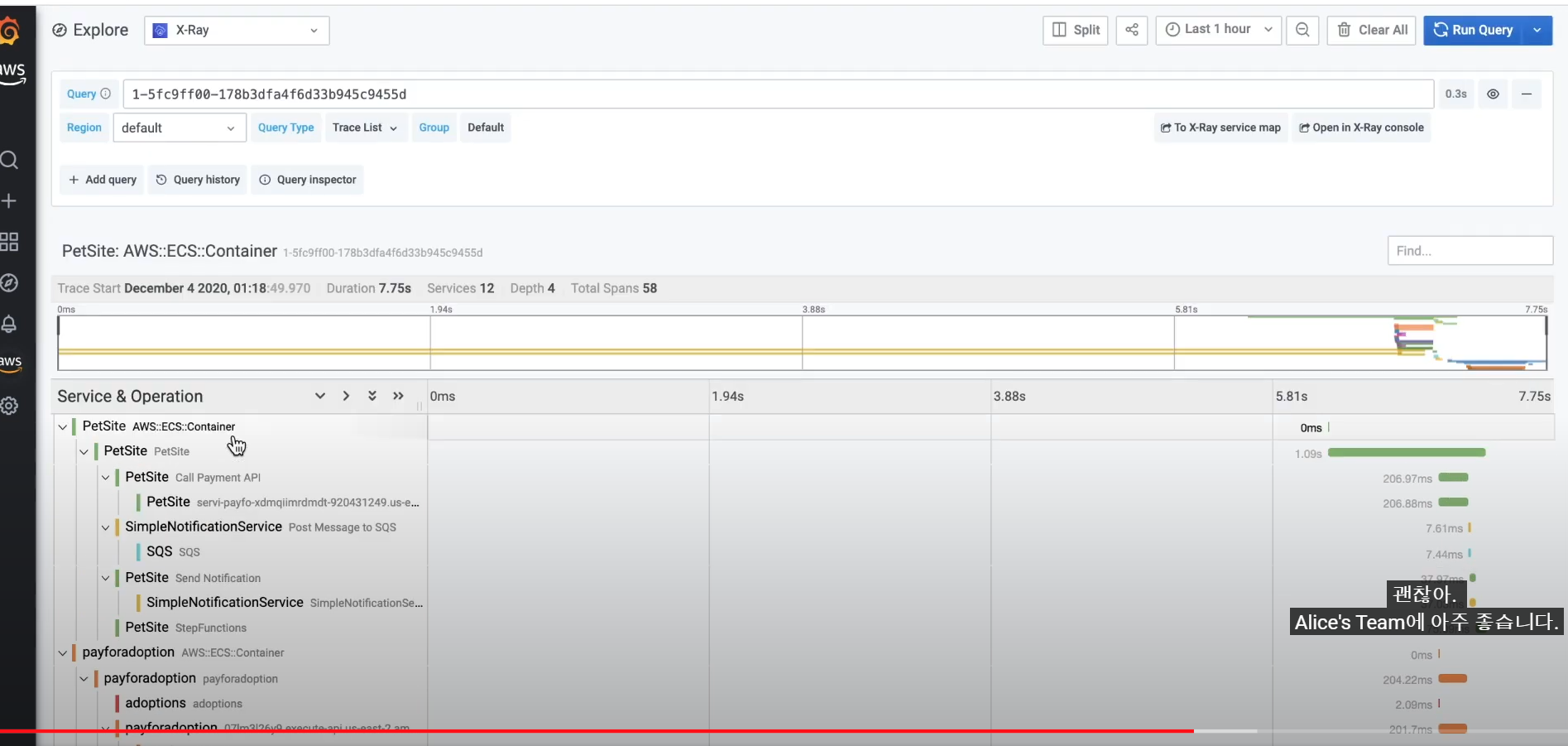Collapse SimpleNotificationService Post Message to SQS
Screen dimensions: 1568x746
click(106, 527)
